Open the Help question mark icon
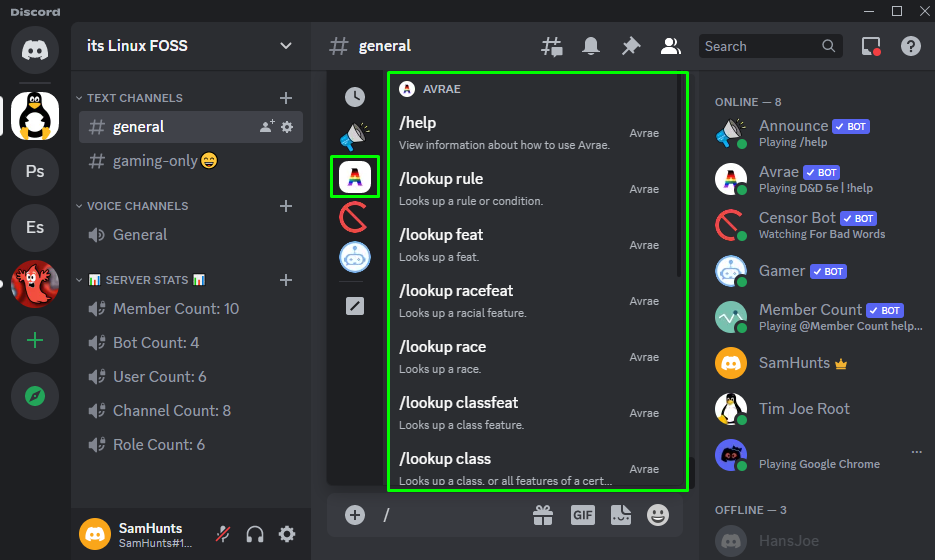 (x=911, y=47)
